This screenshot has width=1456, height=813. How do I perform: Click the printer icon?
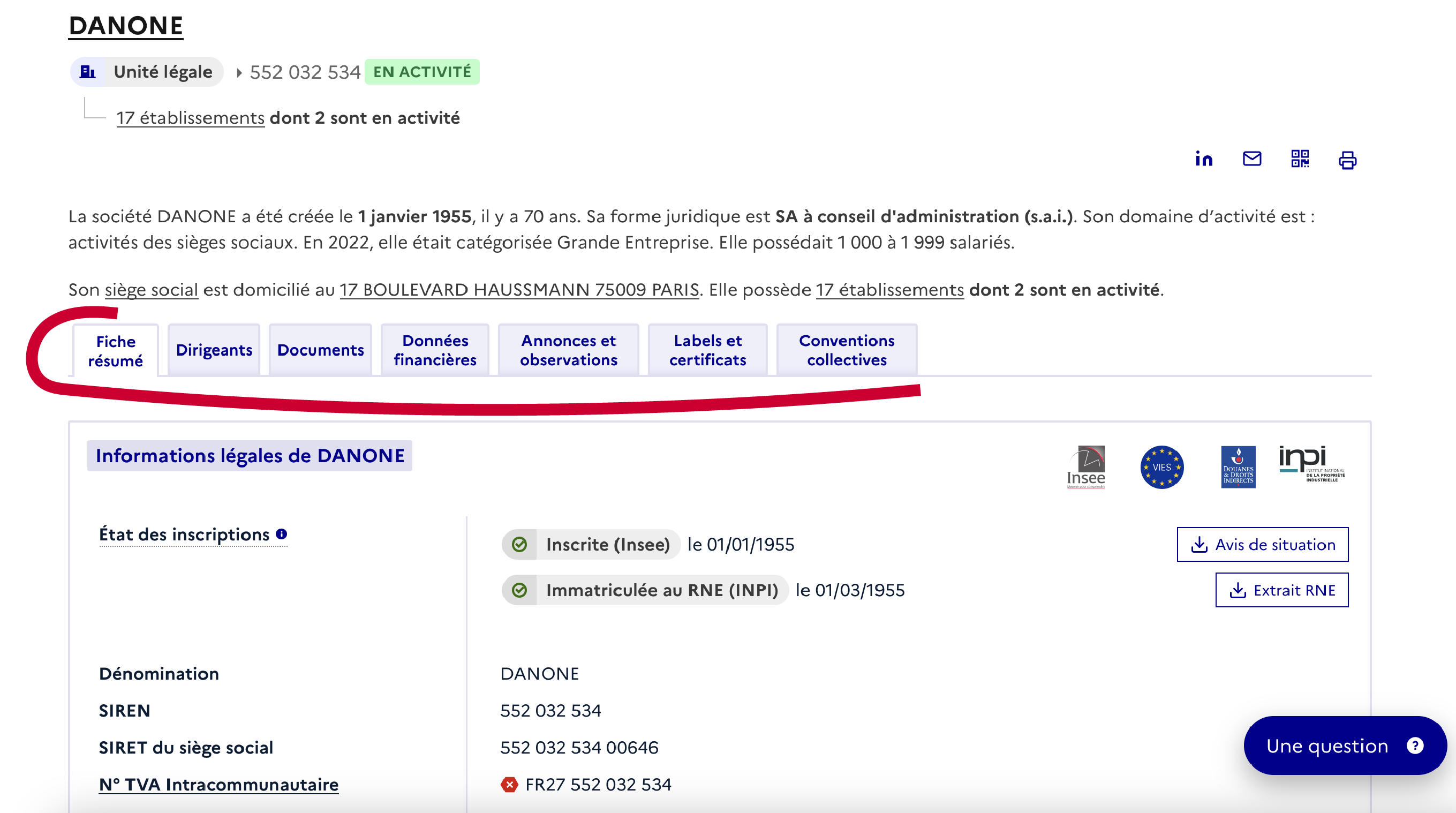click(1347, 160)
